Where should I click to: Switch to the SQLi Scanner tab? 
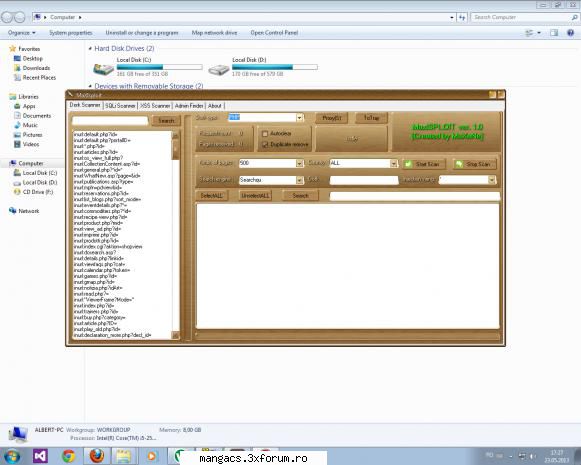(120, 106)
